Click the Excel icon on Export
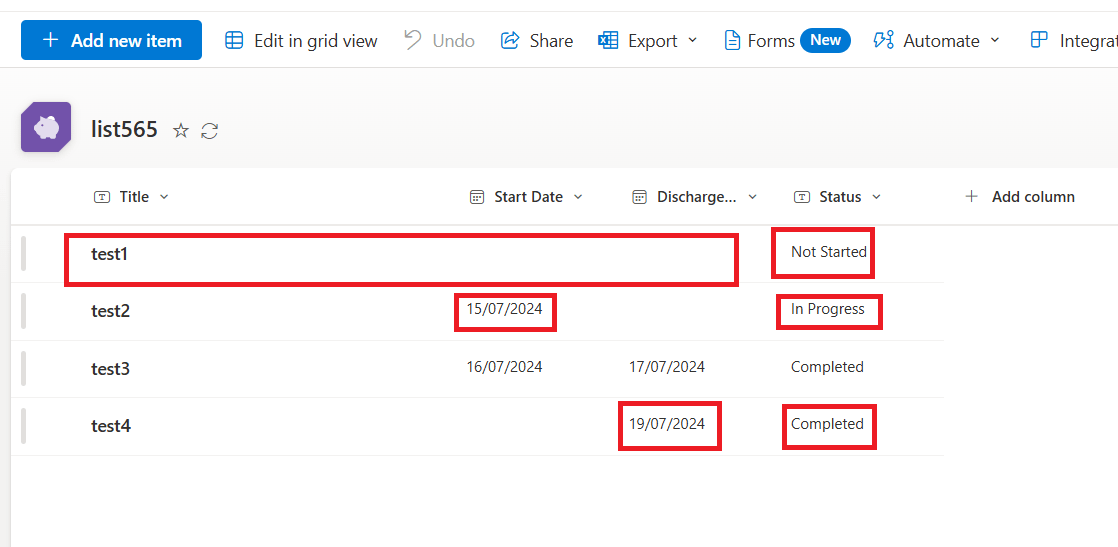The width and height of the screenshot is (1118, 547). coord(607,41)
